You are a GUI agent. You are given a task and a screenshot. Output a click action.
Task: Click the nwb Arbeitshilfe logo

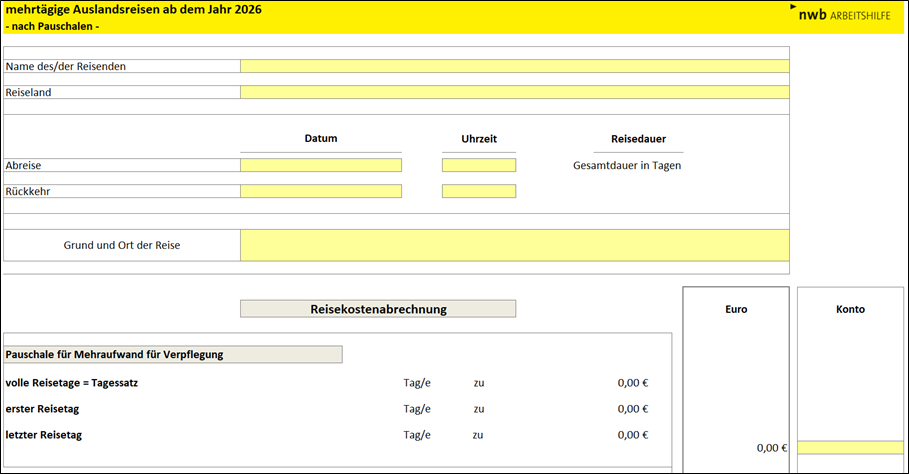coord(843,15)
